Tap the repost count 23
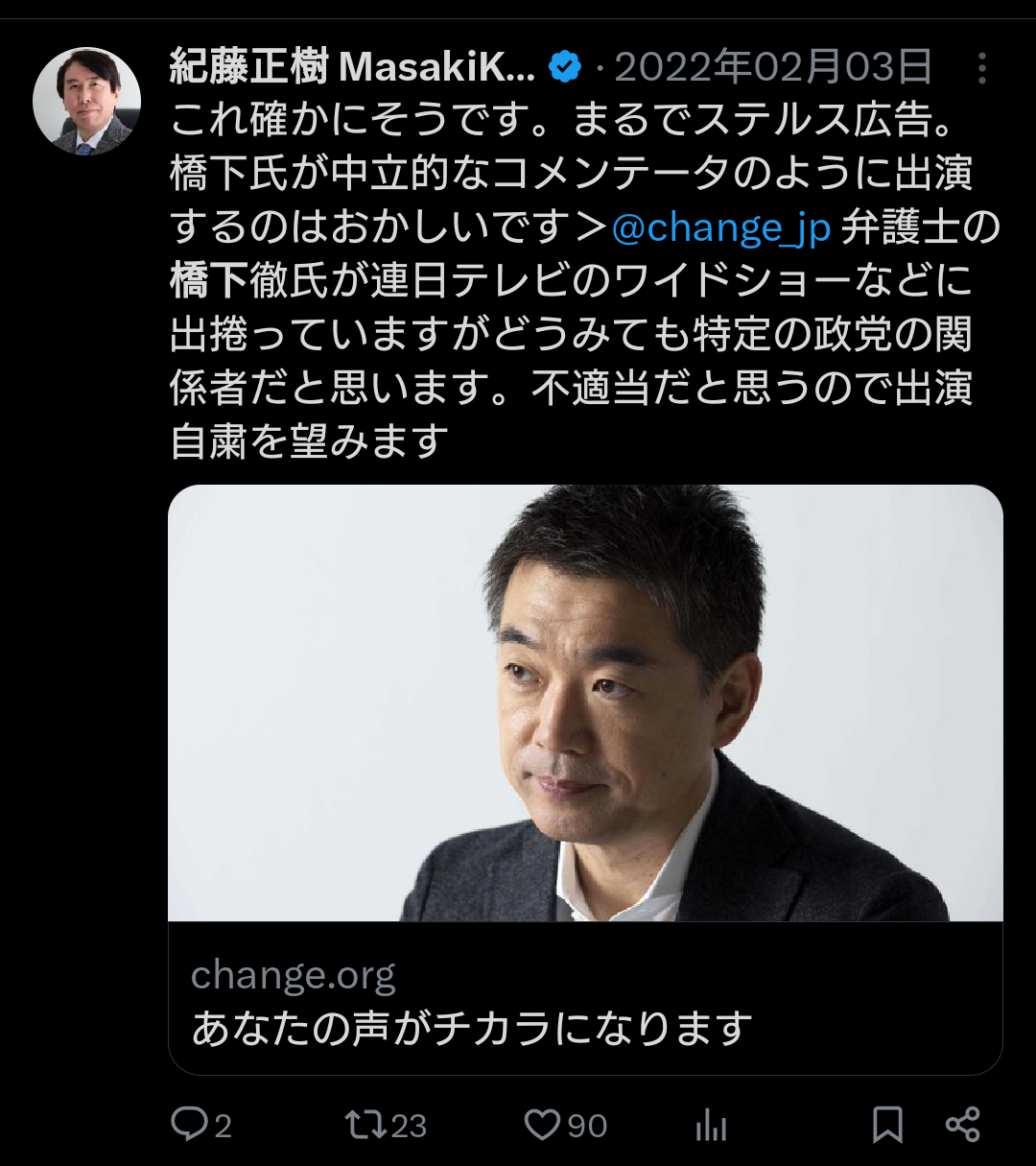 pyautogui.click(x=409, y=1126)
